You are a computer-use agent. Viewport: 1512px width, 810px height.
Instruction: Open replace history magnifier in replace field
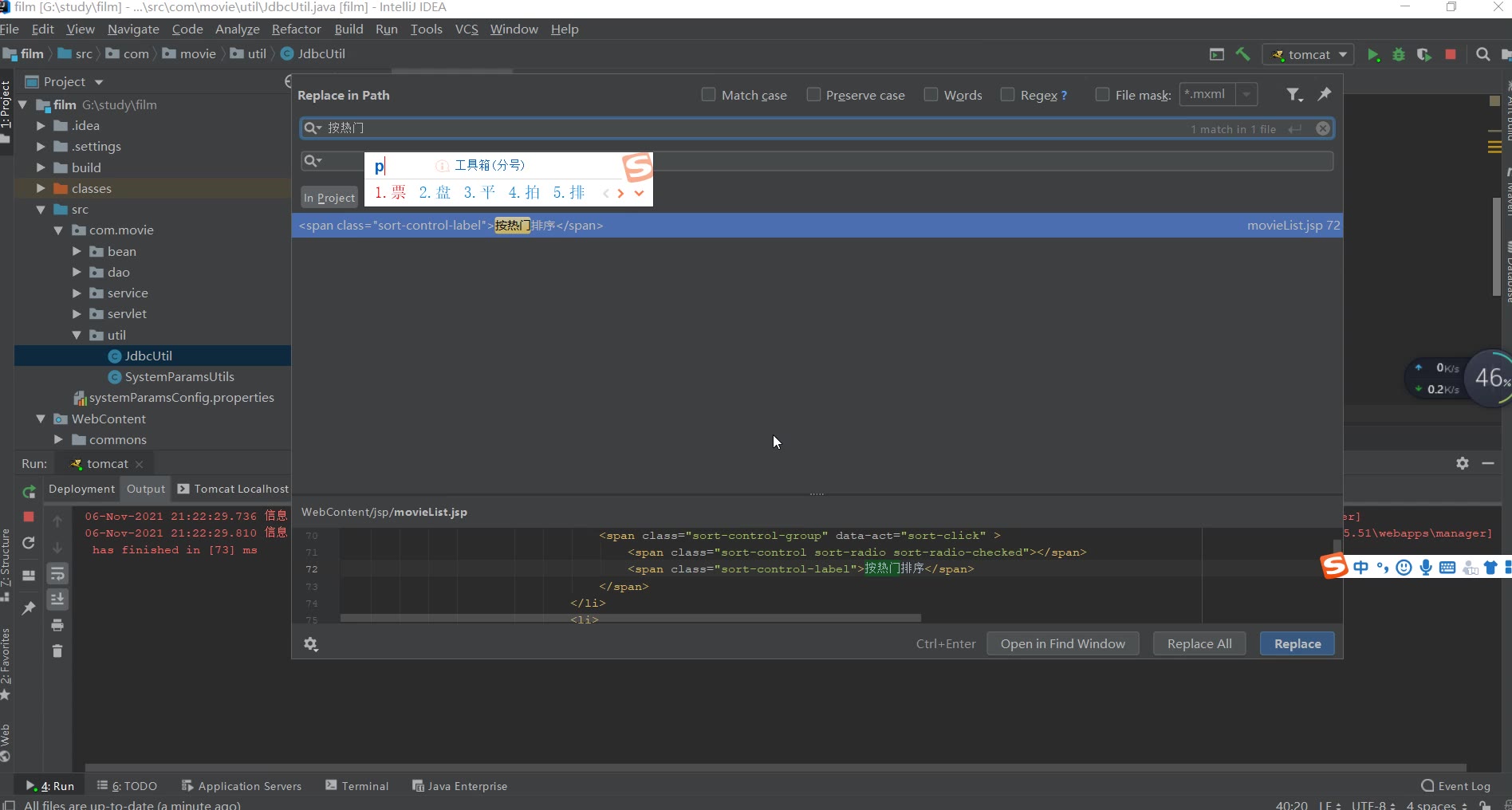(x=313, y=161)
